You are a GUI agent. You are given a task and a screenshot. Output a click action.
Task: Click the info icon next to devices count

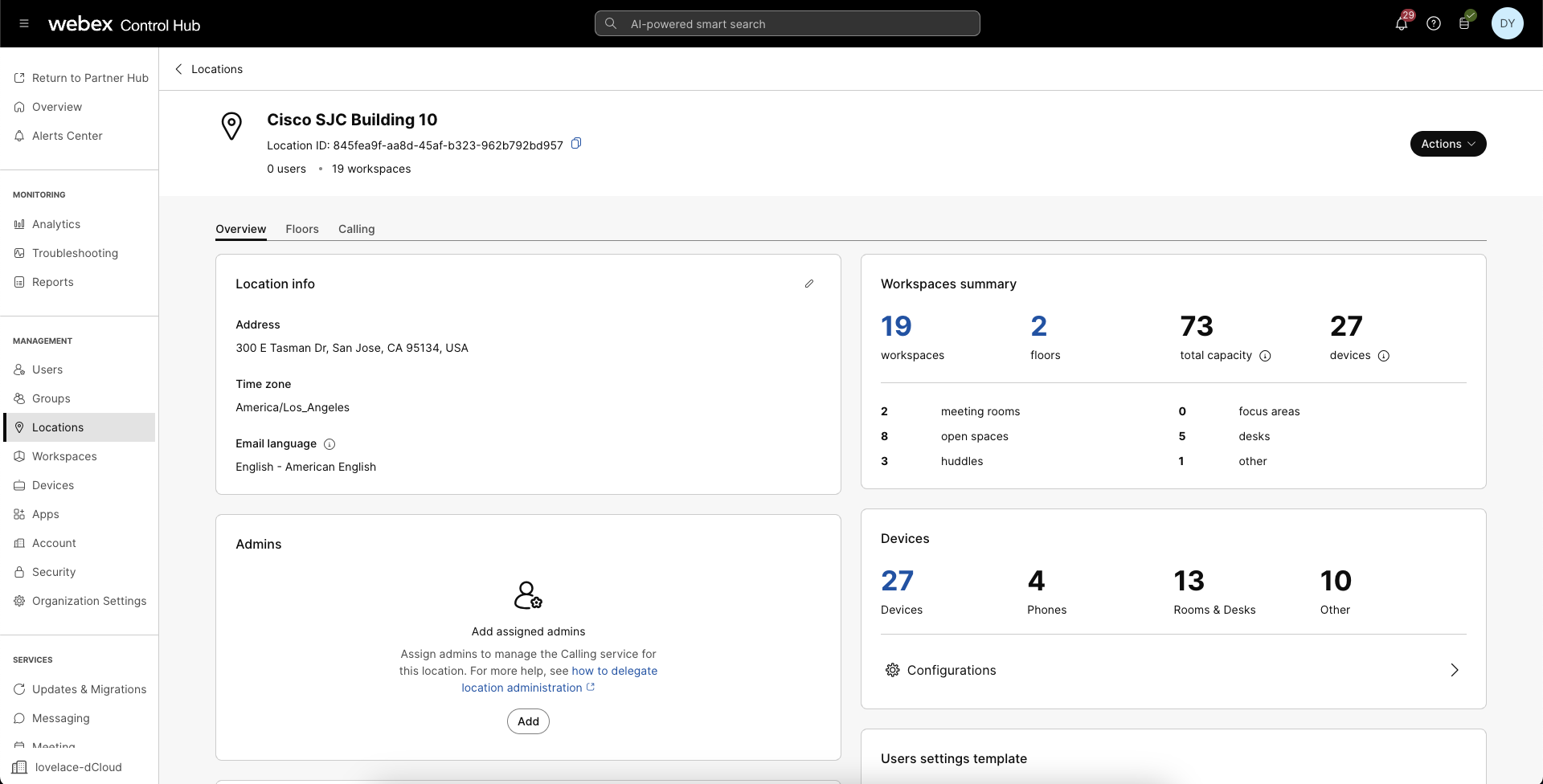click(1384, 356)
